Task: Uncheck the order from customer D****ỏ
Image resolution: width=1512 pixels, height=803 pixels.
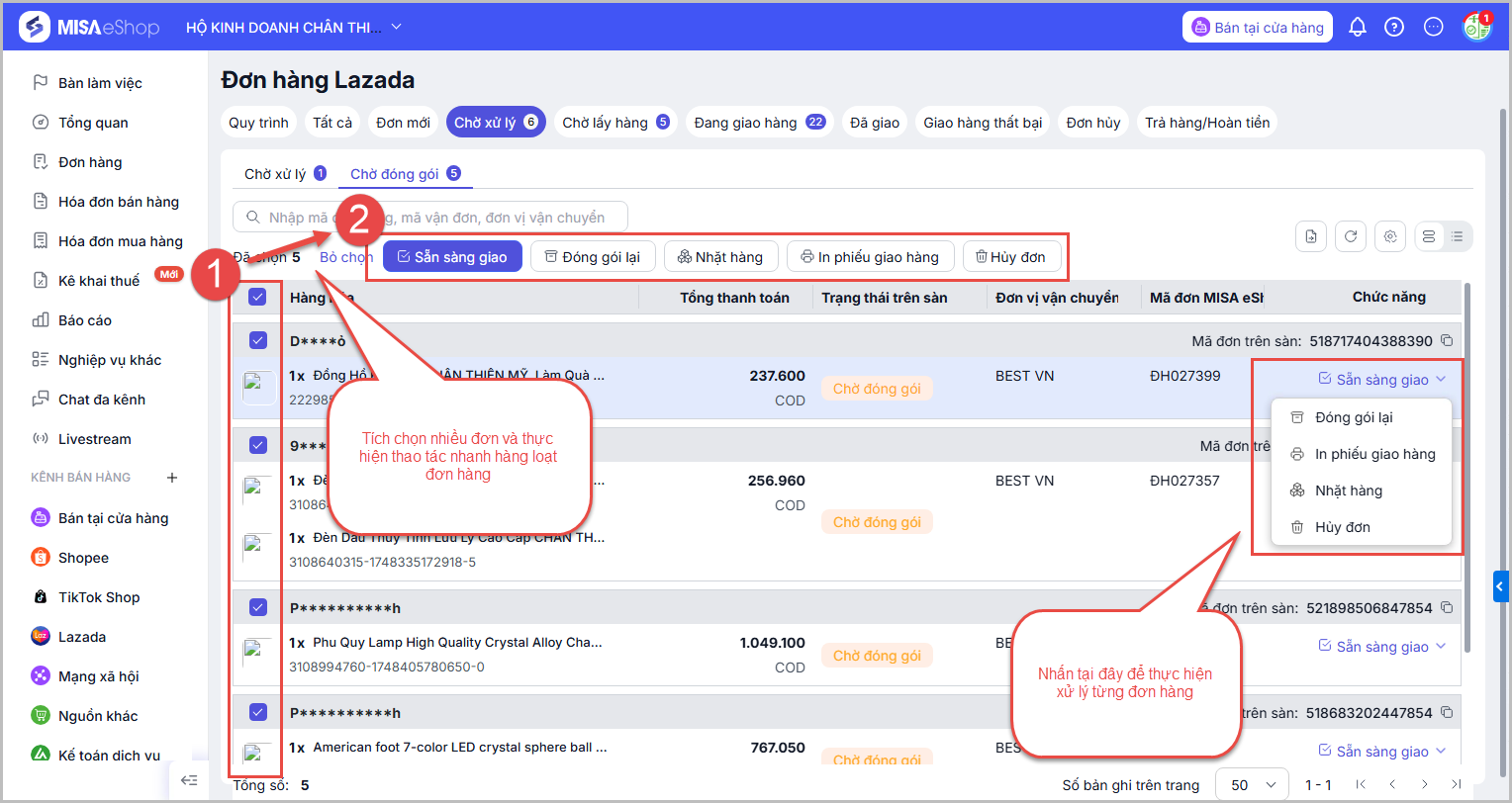Action: point(257,341)
